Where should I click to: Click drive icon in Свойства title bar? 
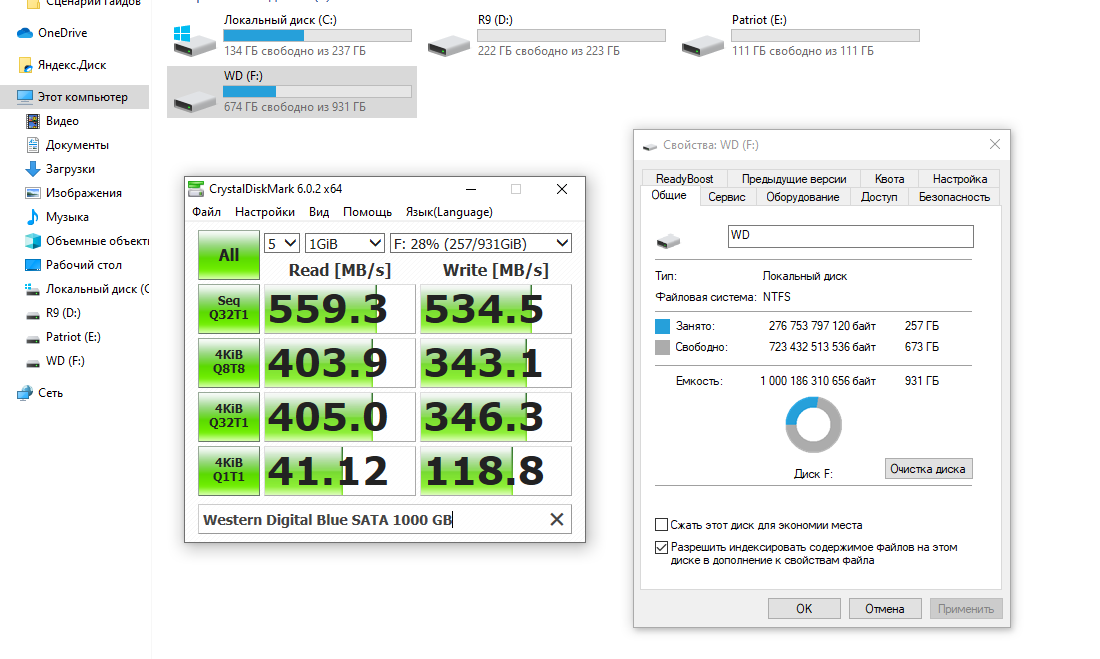point(650,145)
